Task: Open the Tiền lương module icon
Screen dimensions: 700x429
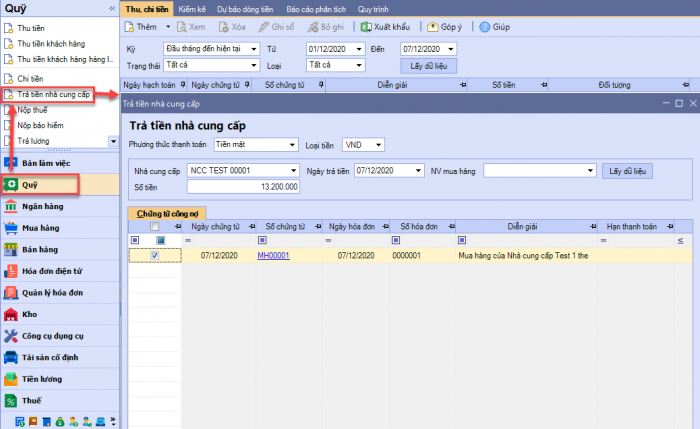Action: click(x=11, y=379)
